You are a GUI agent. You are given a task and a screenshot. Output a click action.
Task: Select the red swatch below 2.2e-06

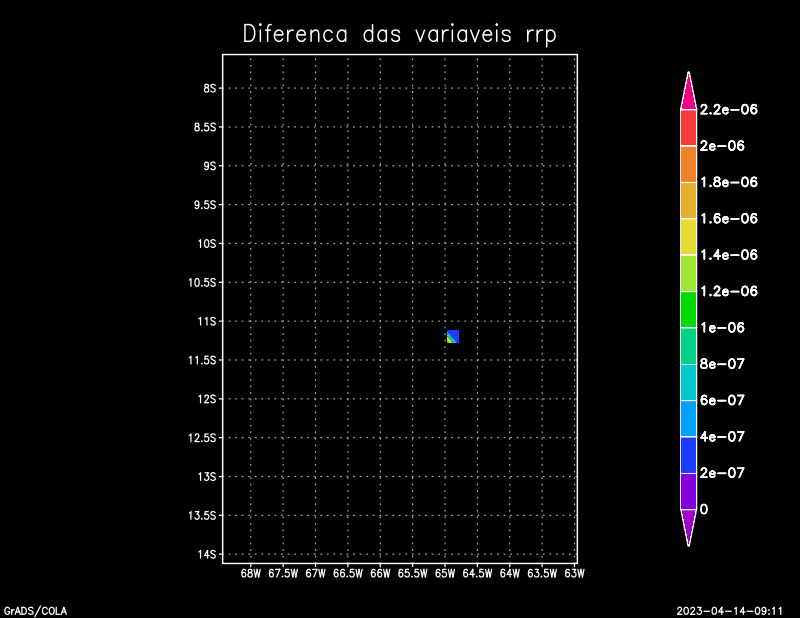click(x=688, y=128)
